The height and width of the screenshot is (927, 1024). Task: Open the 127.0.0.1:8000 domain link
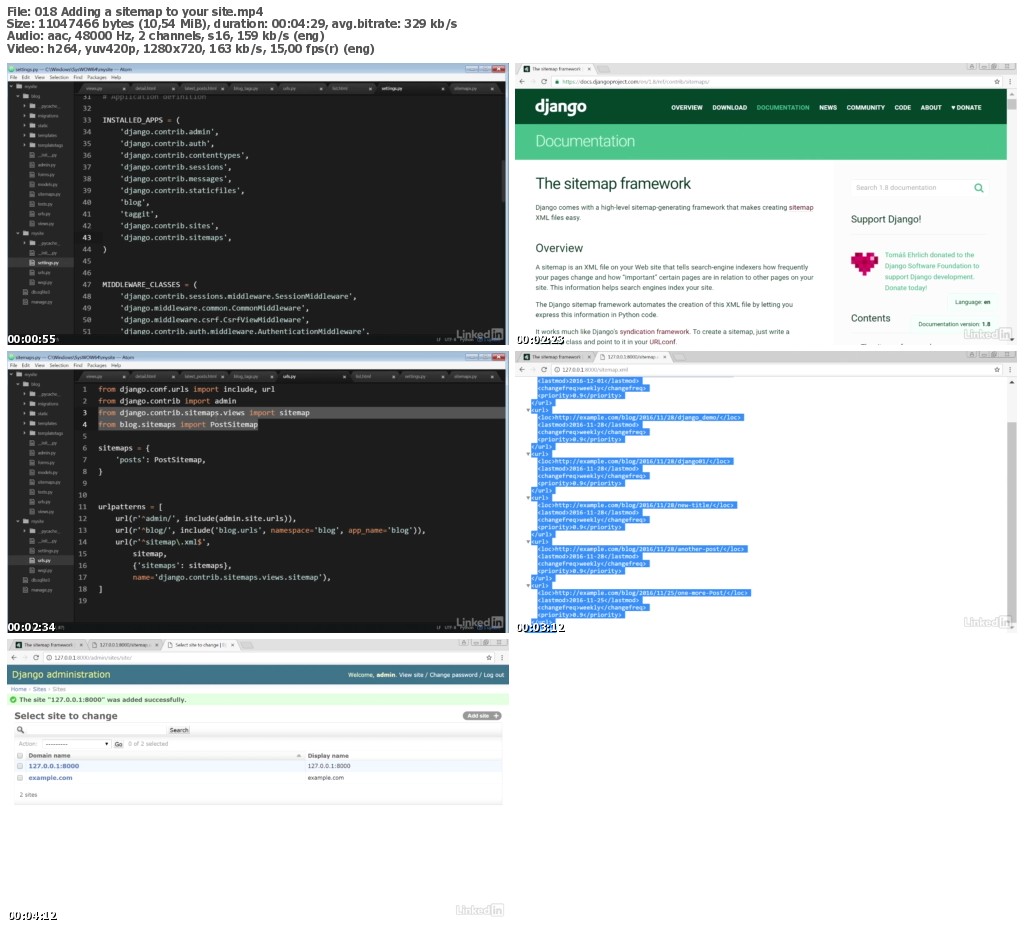click(x=54, y=766)
